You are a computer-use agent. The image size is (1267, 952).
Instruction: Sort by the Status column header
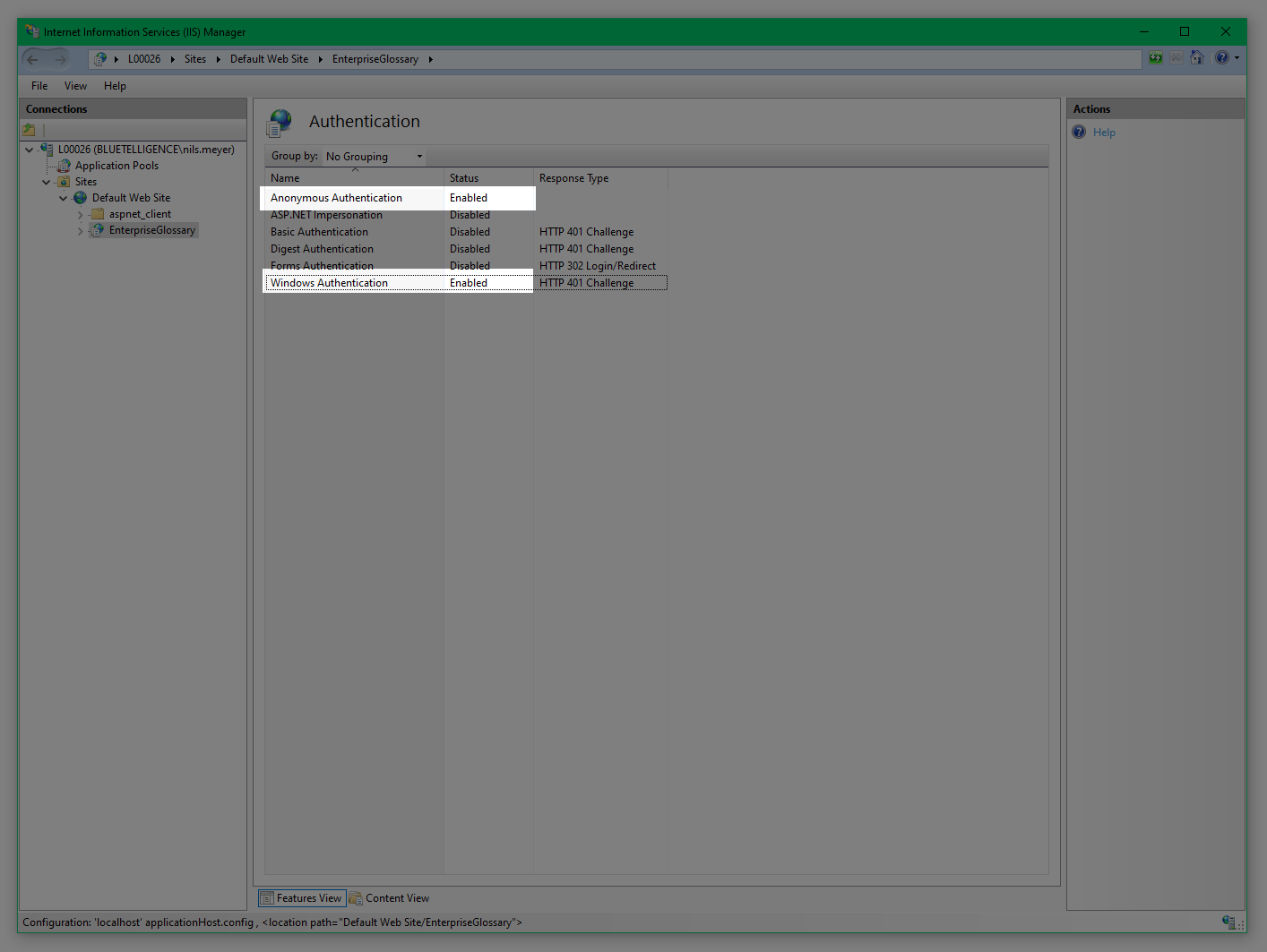coord(464,178)
